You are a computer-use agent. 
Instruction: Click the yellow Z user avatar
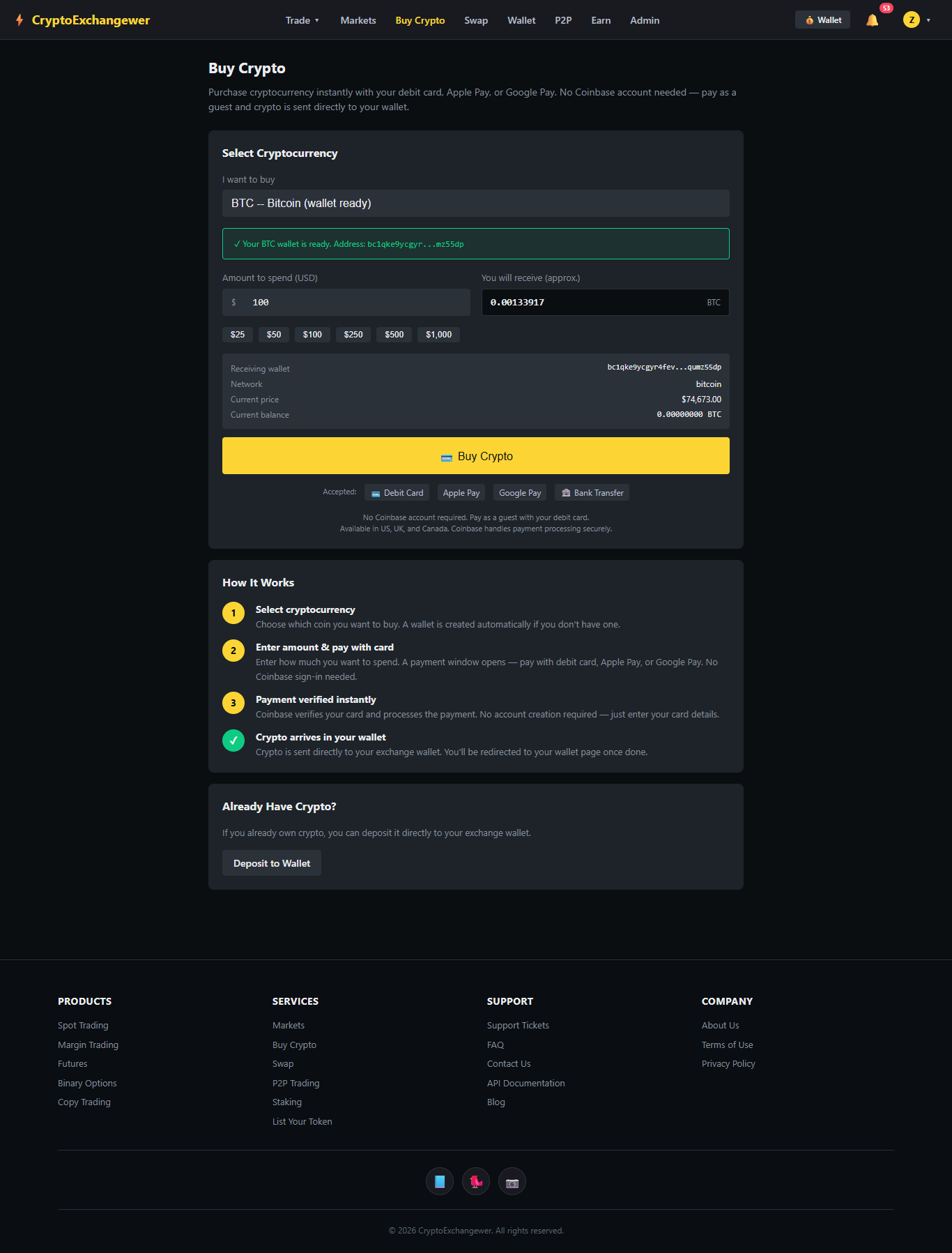click(x=911, y=20)
